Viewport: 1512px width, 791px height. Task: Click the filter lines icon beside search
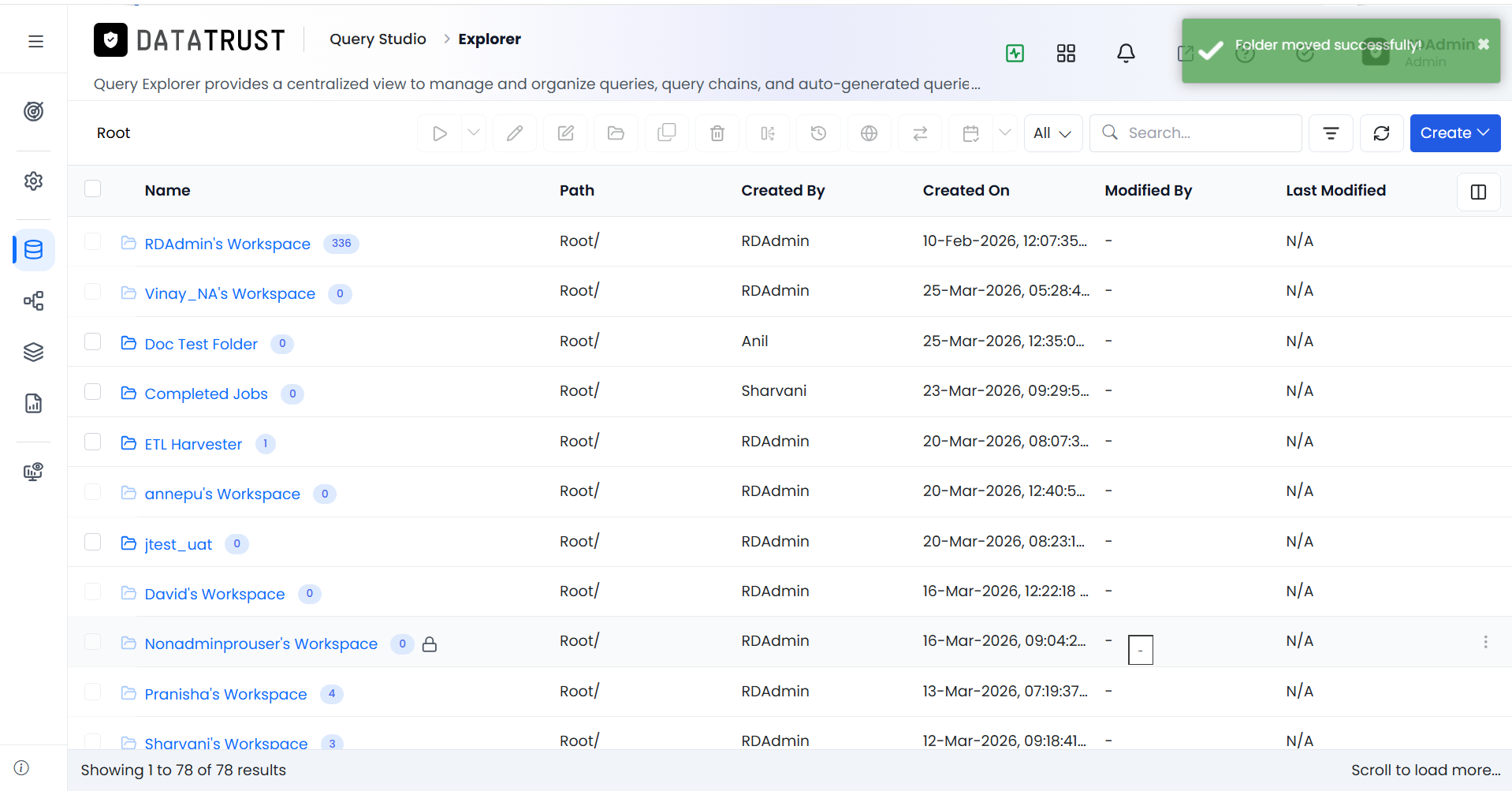coord(1331,133)
